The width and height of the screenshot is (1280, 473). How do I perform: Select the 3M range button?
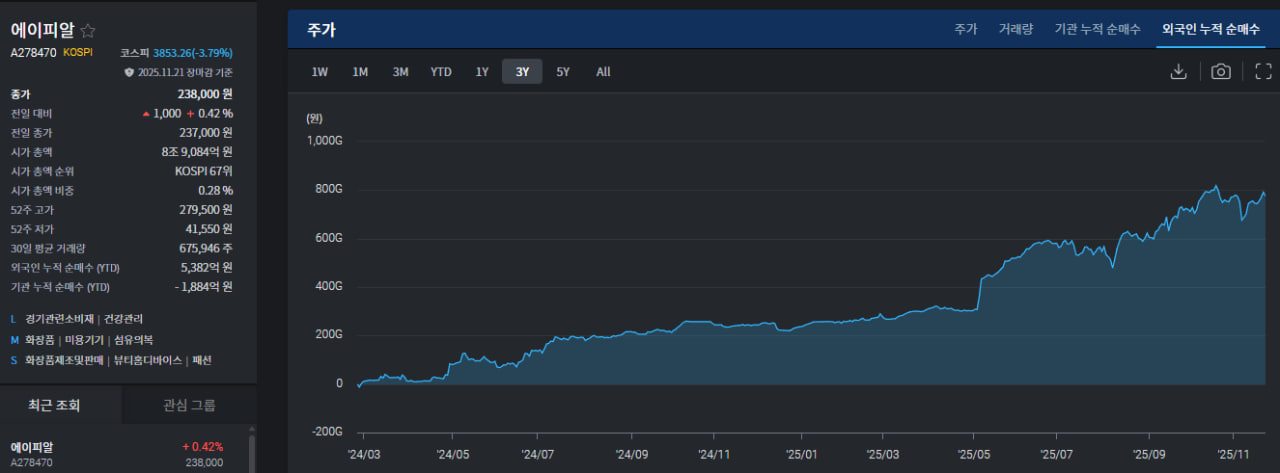point(400,72)
